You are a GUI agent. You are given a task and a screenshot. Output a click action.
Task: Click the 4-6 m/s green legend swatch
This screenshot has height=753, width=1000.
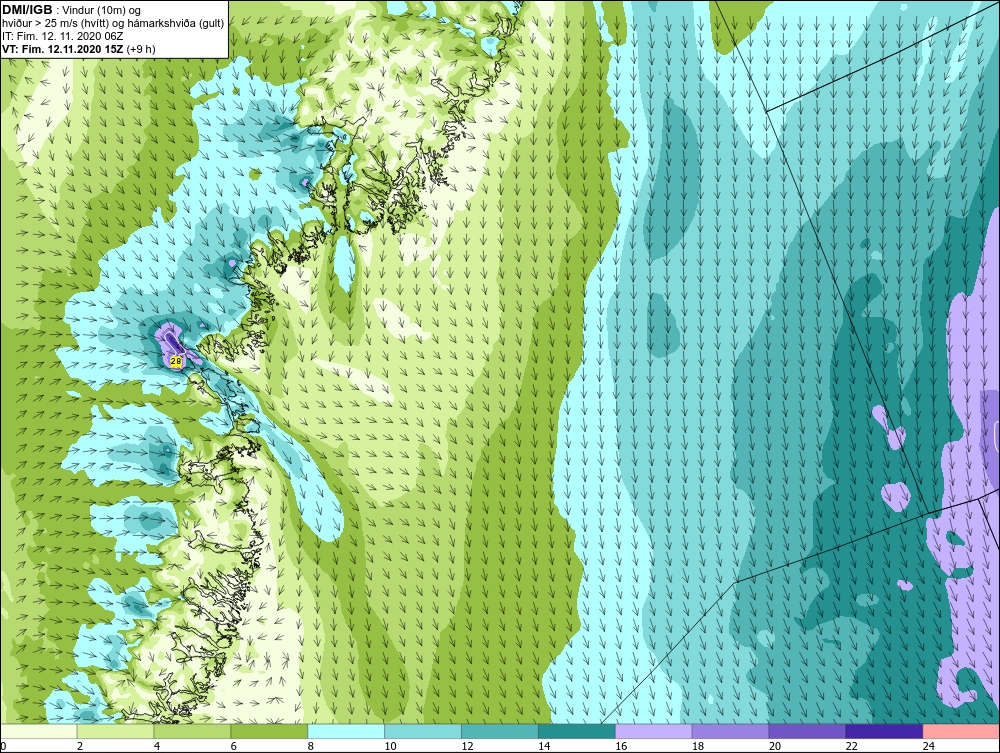point(192,731)
